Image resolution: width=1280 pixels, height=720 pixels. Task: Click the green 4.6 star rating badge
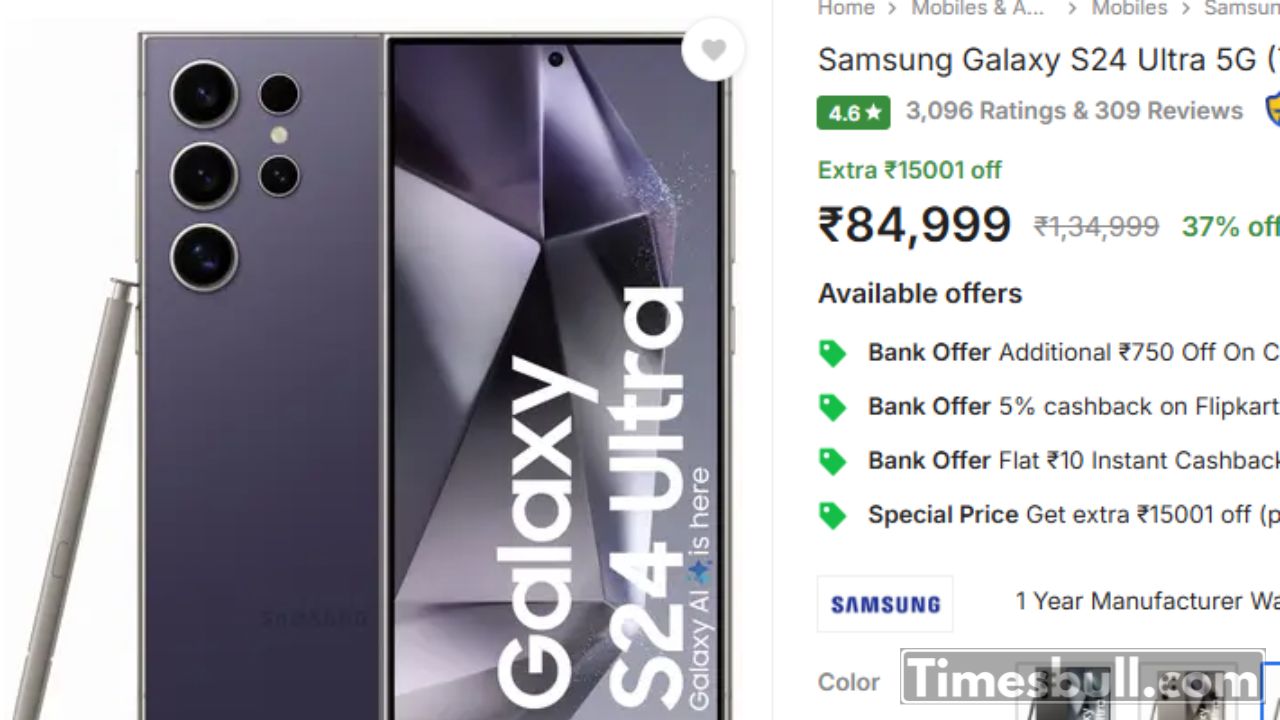pyautogui.click(x=853, y=112)
